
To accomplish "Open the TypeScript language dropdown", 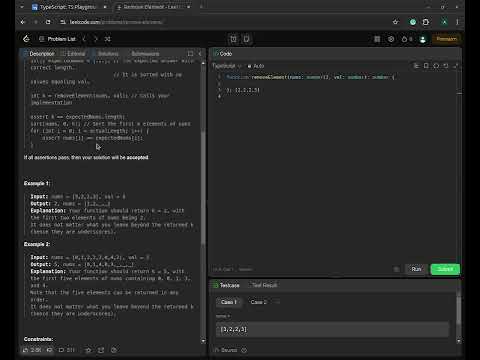I will pyautogui.click(x=227, y=66).
